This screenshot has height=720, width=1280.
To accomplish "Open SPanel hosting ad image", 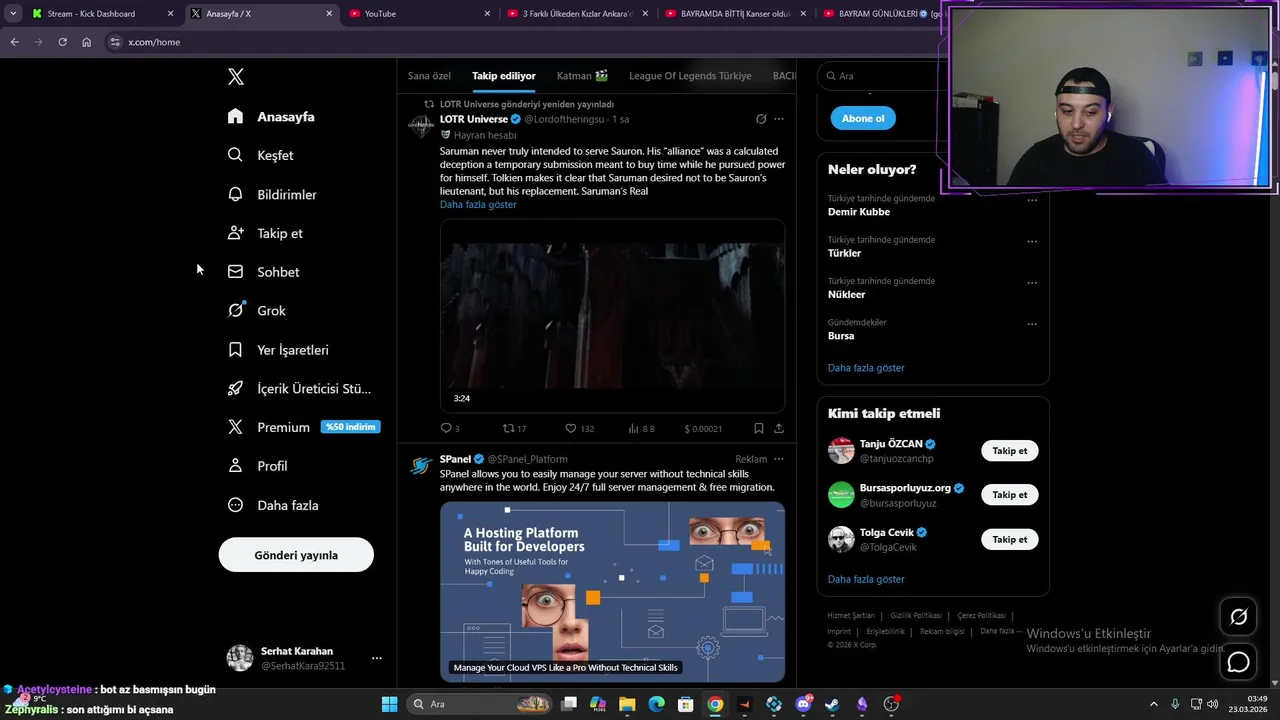I will 612,592.
